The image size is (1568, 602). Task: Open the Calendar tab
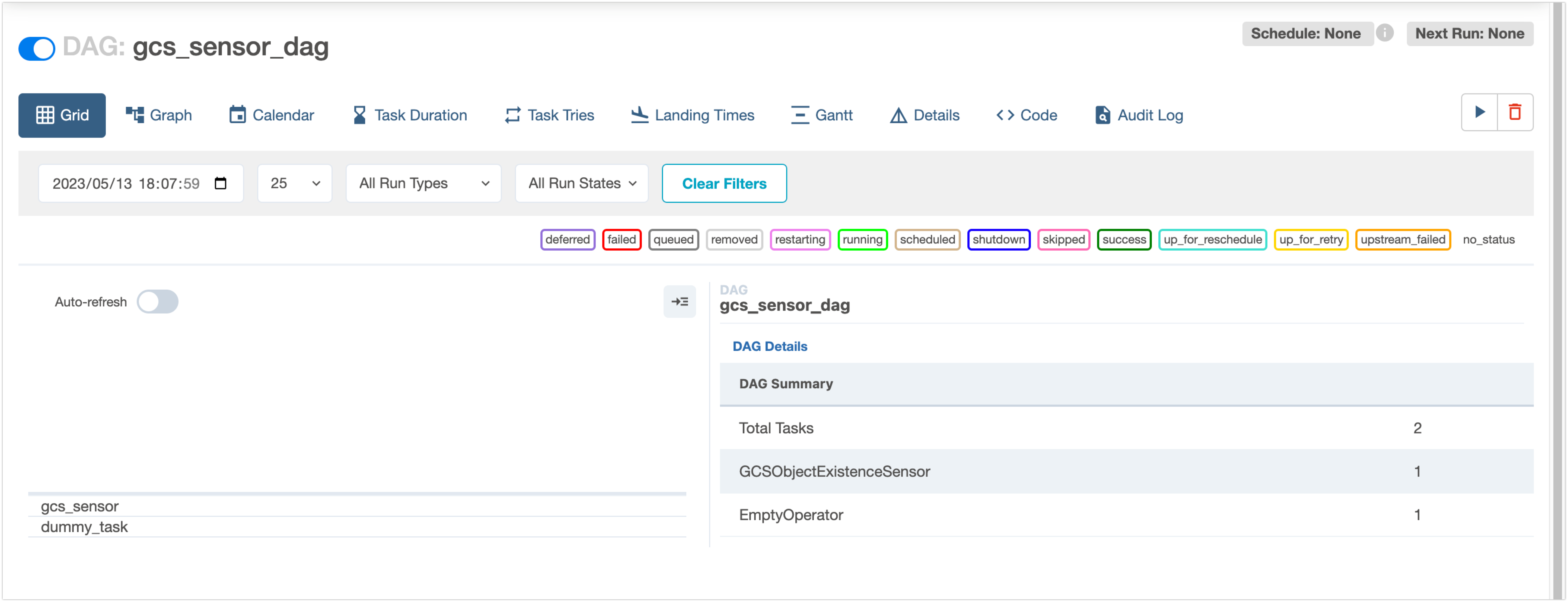click(272, 115)
